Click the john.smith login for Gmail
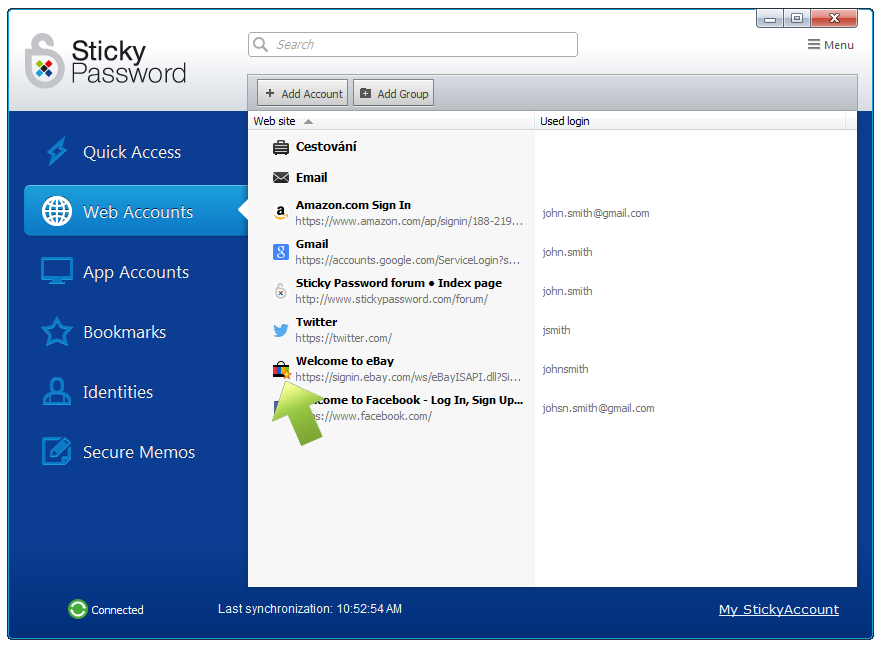The height and width of the screenshot is (652, 884). click(567, 252)
